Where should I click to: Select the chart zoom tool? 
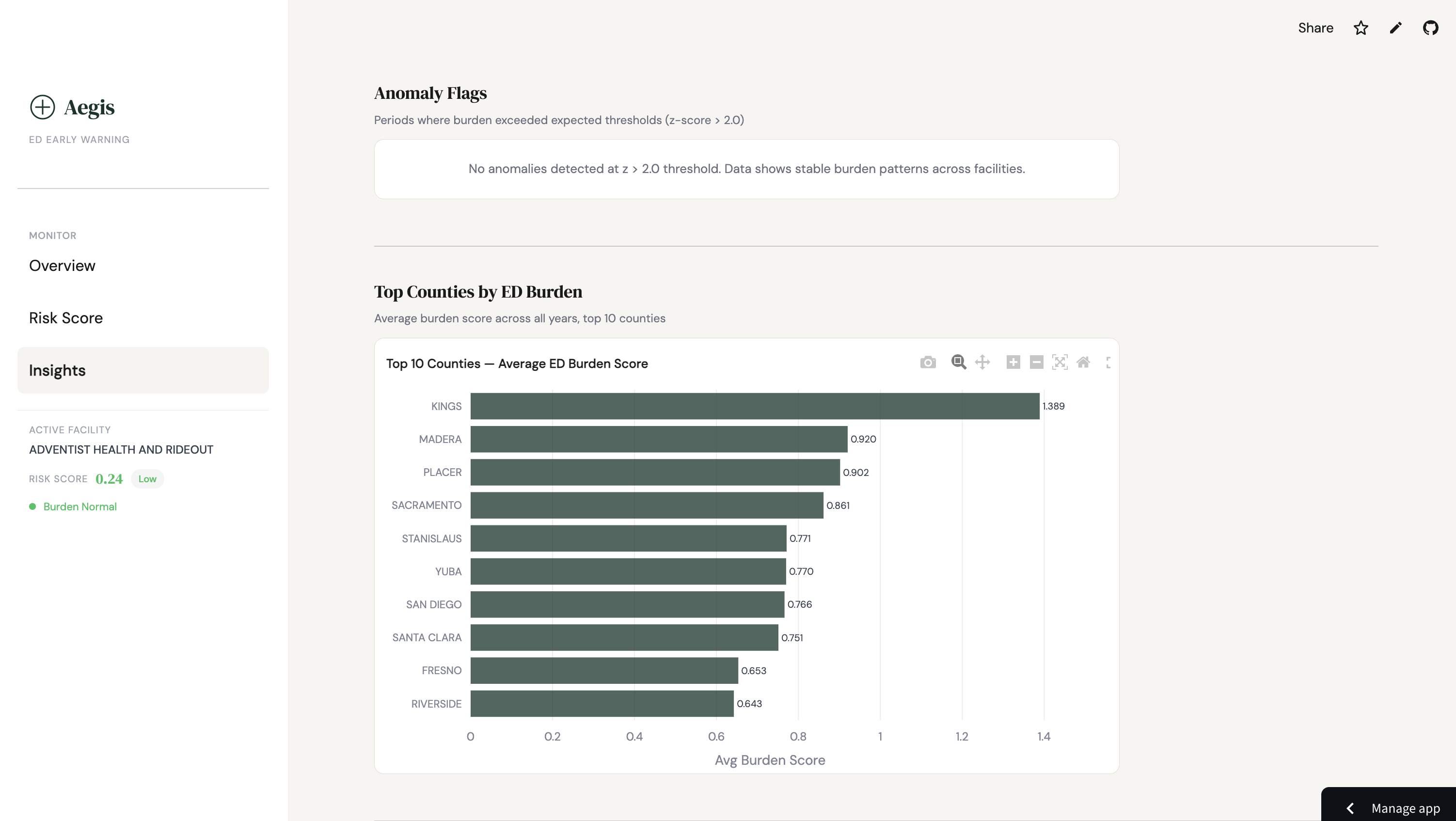[x=958, y=362]
